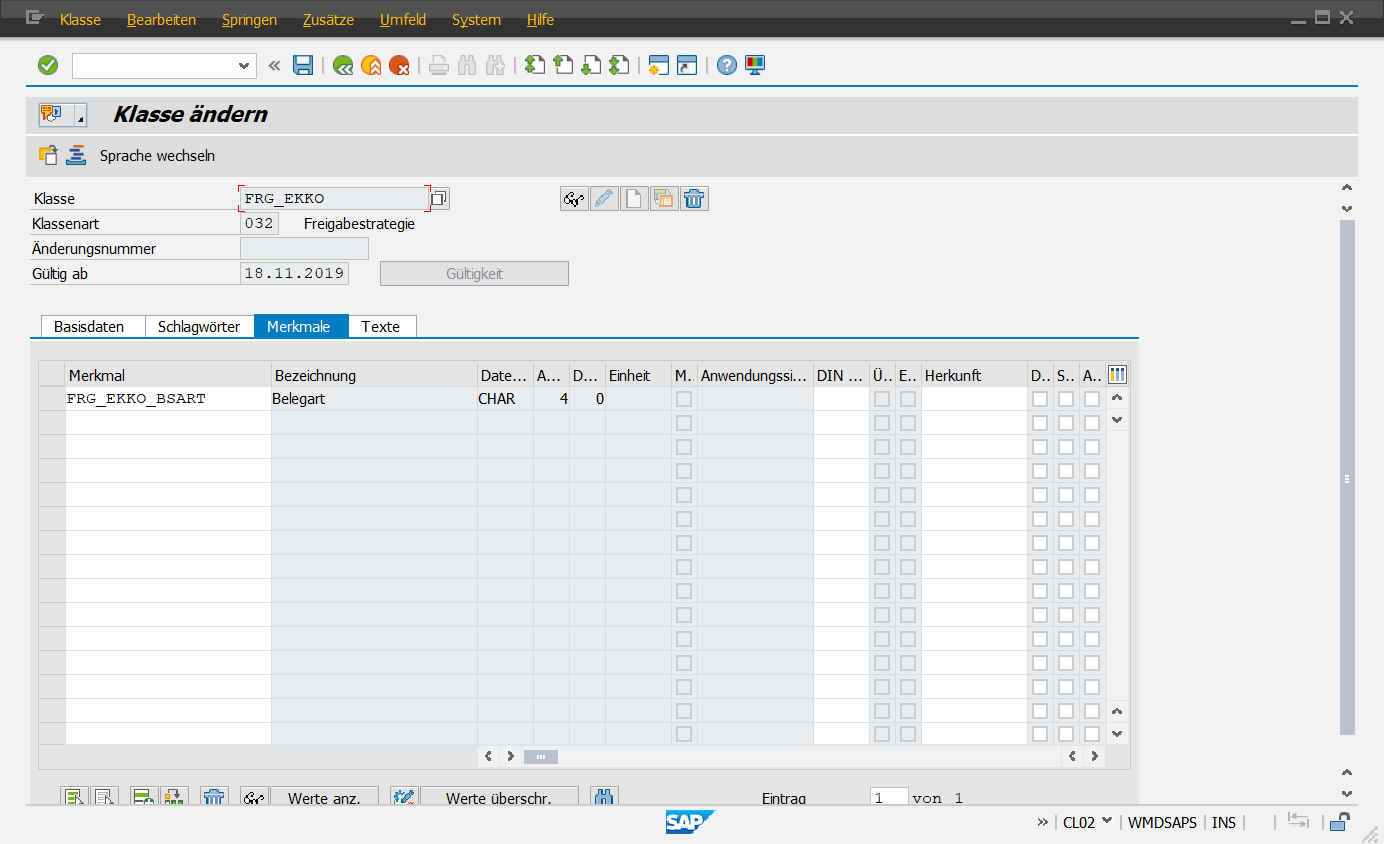Switch to the Basisdaten tab
The height and width of the screenshot is (844, 1384).
pyautogui.click(x=89, y=327)
